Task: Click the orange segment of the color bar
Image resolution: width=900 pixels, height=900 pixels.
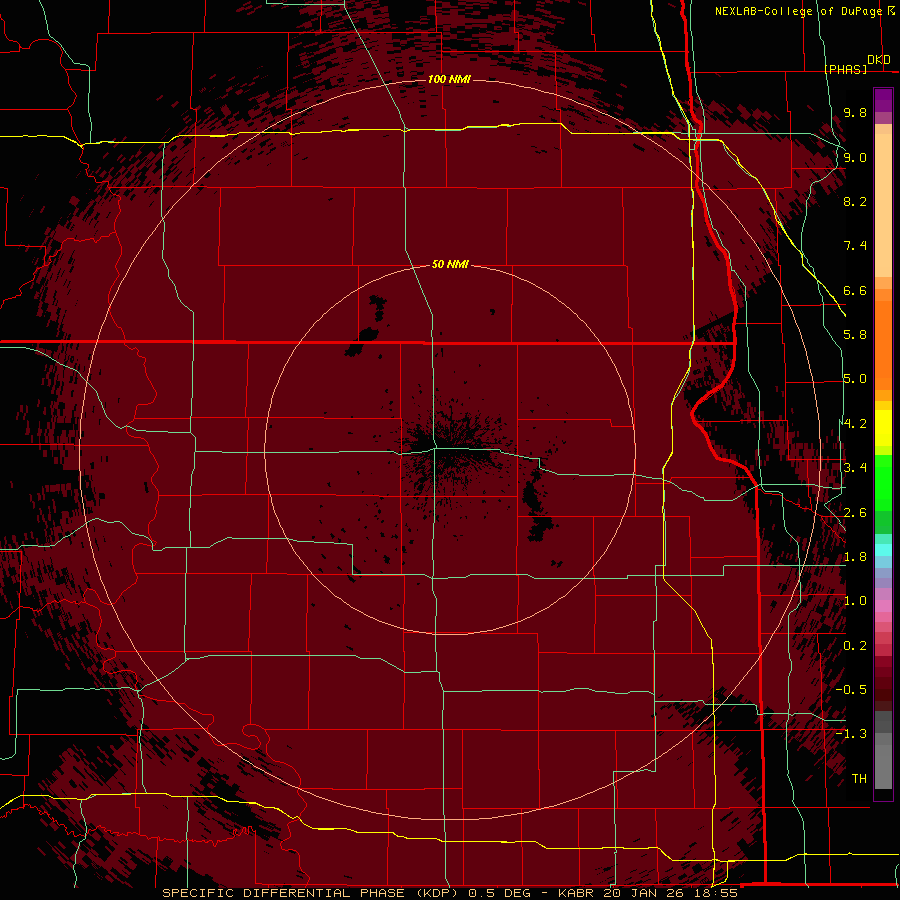Action: [883, 344]
